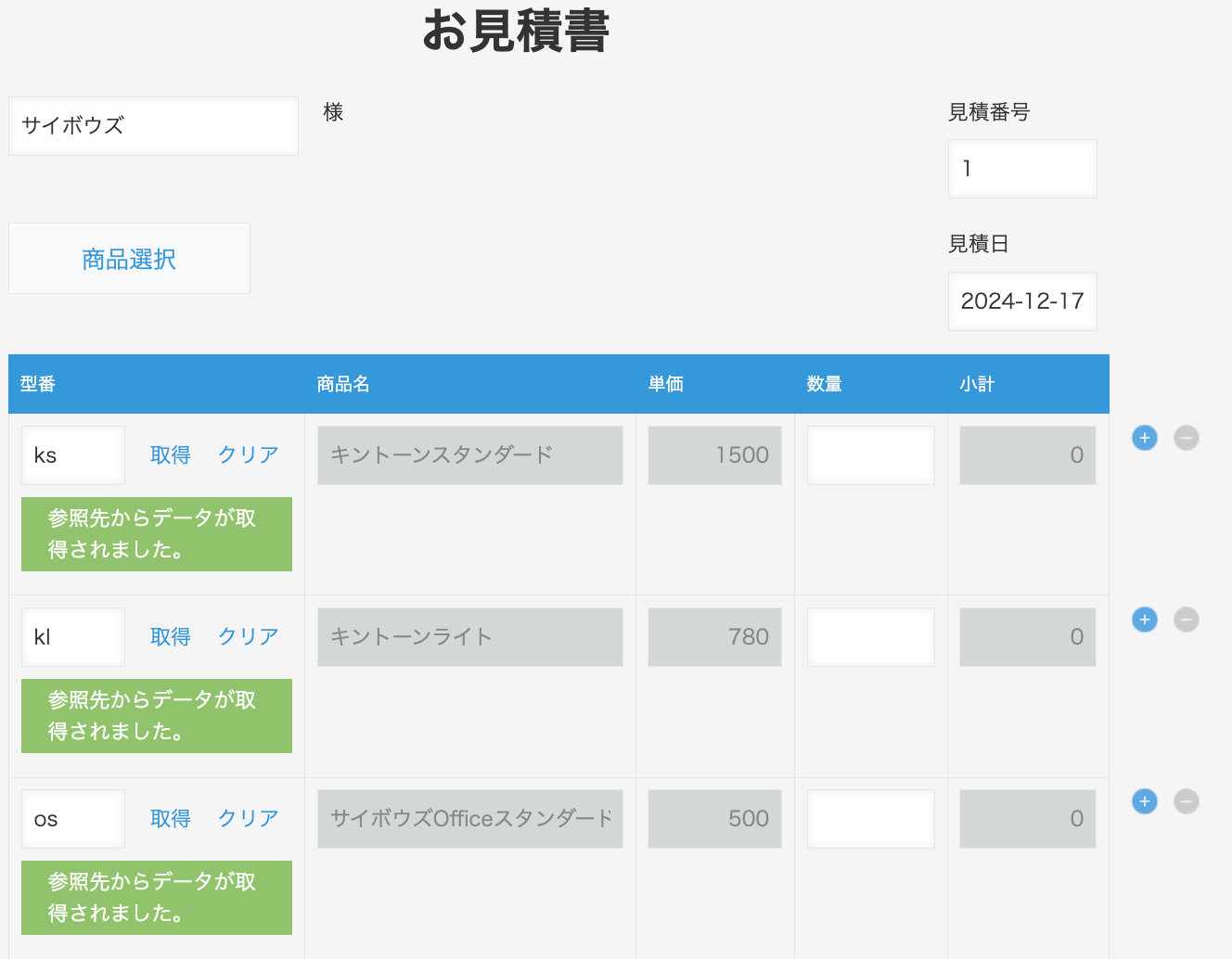
Task: Select product name サイボウズOfficeスタンダード field
Action: tap(470, 819)
